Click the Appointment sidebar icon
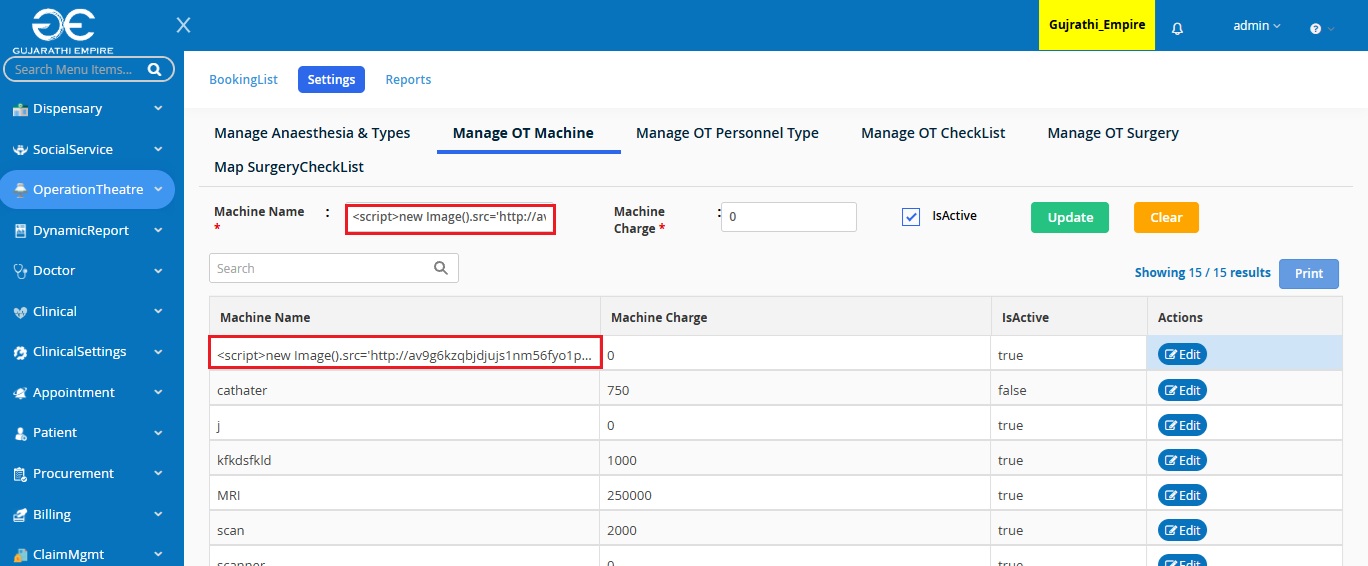 click(20, 393)
